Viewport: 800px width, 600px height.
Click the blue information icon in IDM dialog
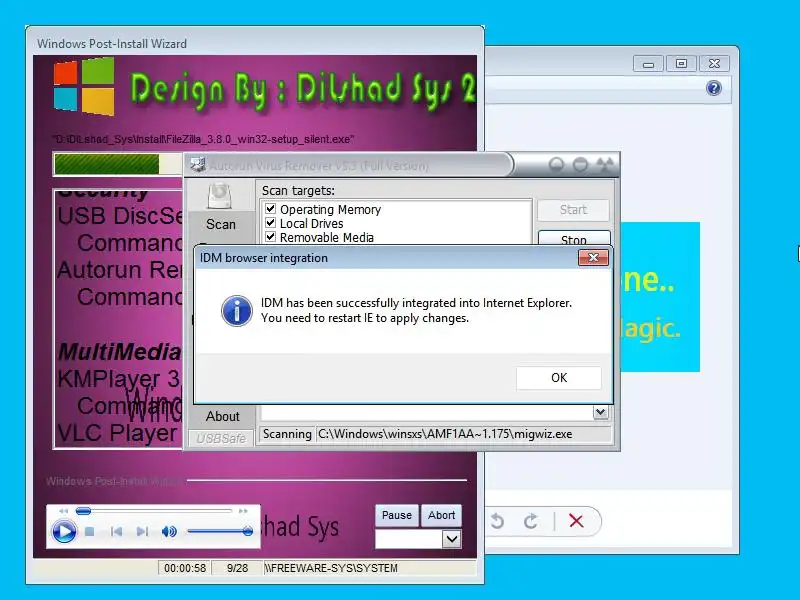point(237,311)
